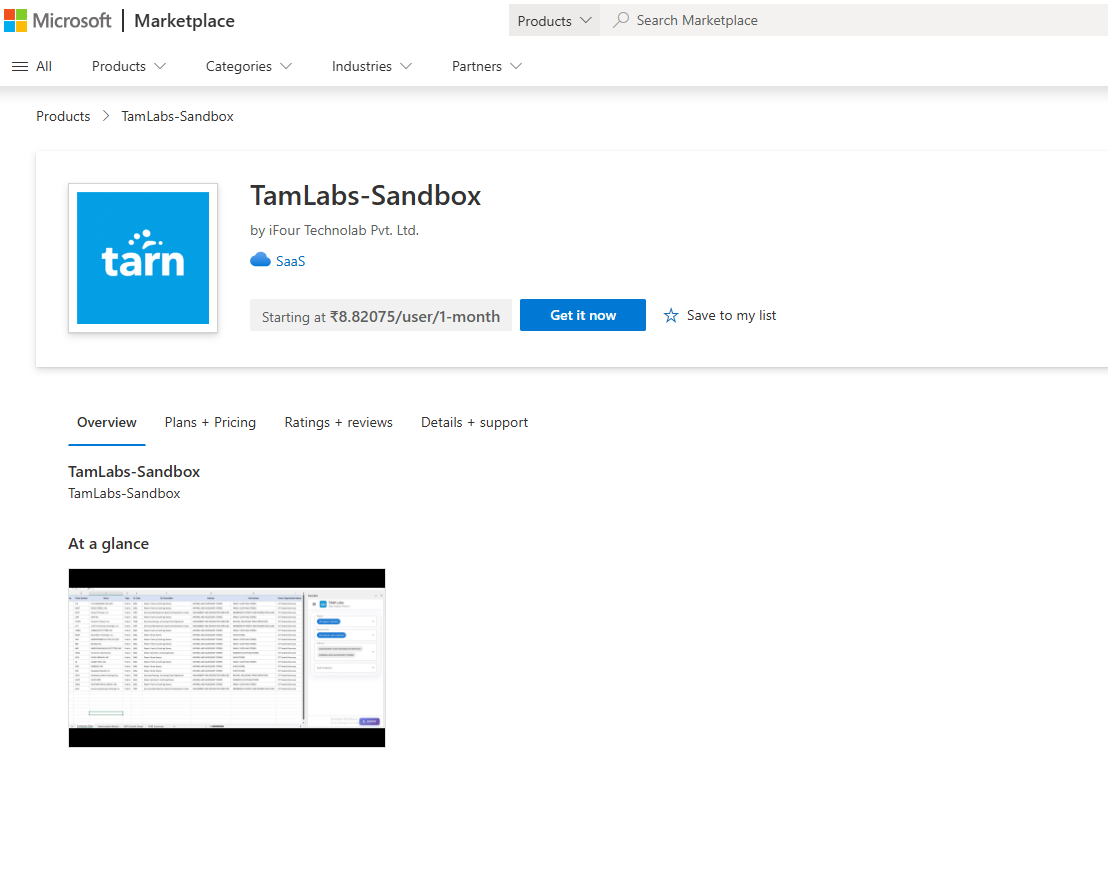Open the At a glance screenshot thumbnail
This screenshot has height=881, width=1108.
tap(227, 658)
